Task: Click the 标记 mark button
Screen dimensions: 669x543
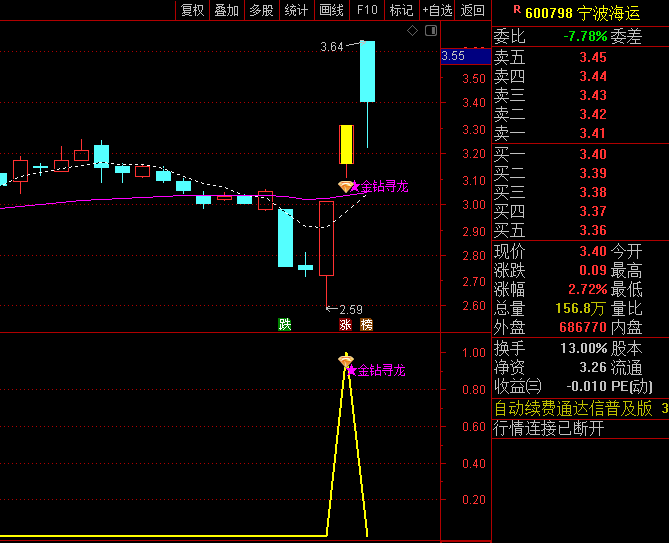Action: [401, 10]
